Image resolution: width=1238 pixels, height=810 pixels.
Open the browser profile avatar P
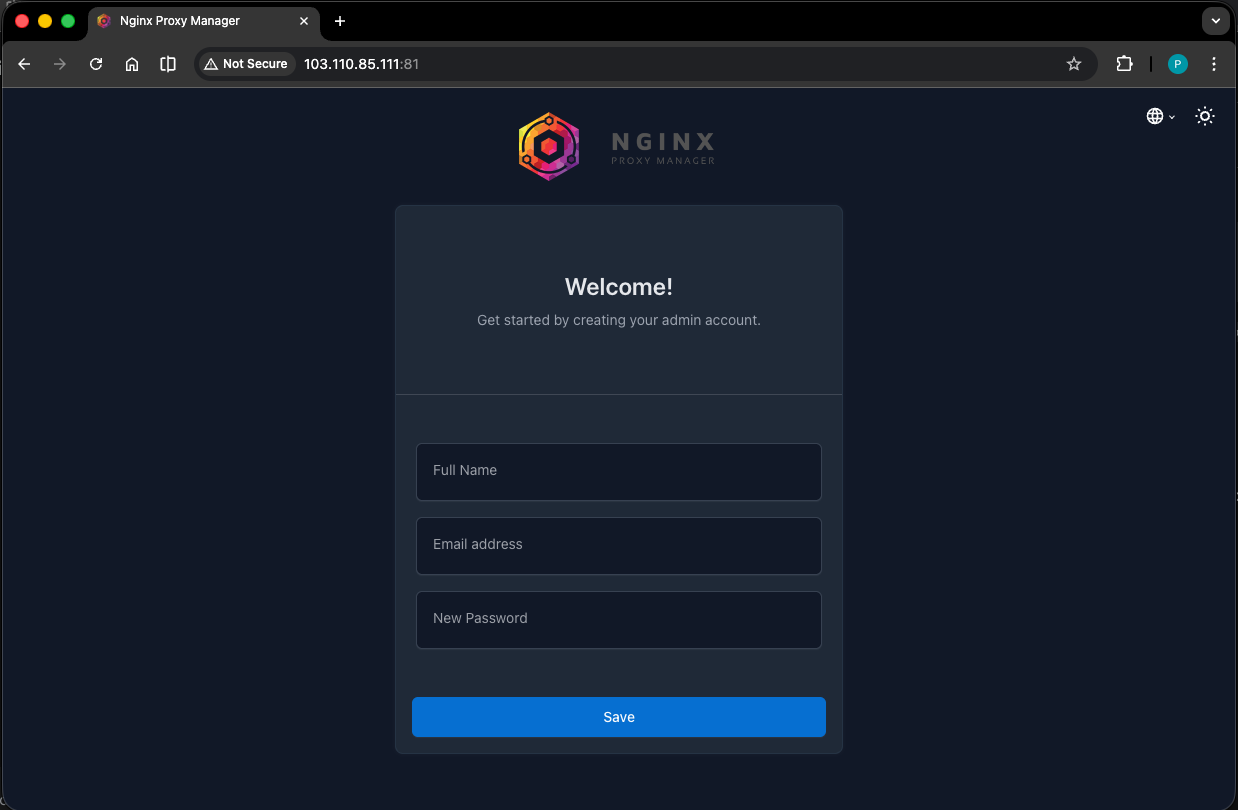[x=1178, y=64]
